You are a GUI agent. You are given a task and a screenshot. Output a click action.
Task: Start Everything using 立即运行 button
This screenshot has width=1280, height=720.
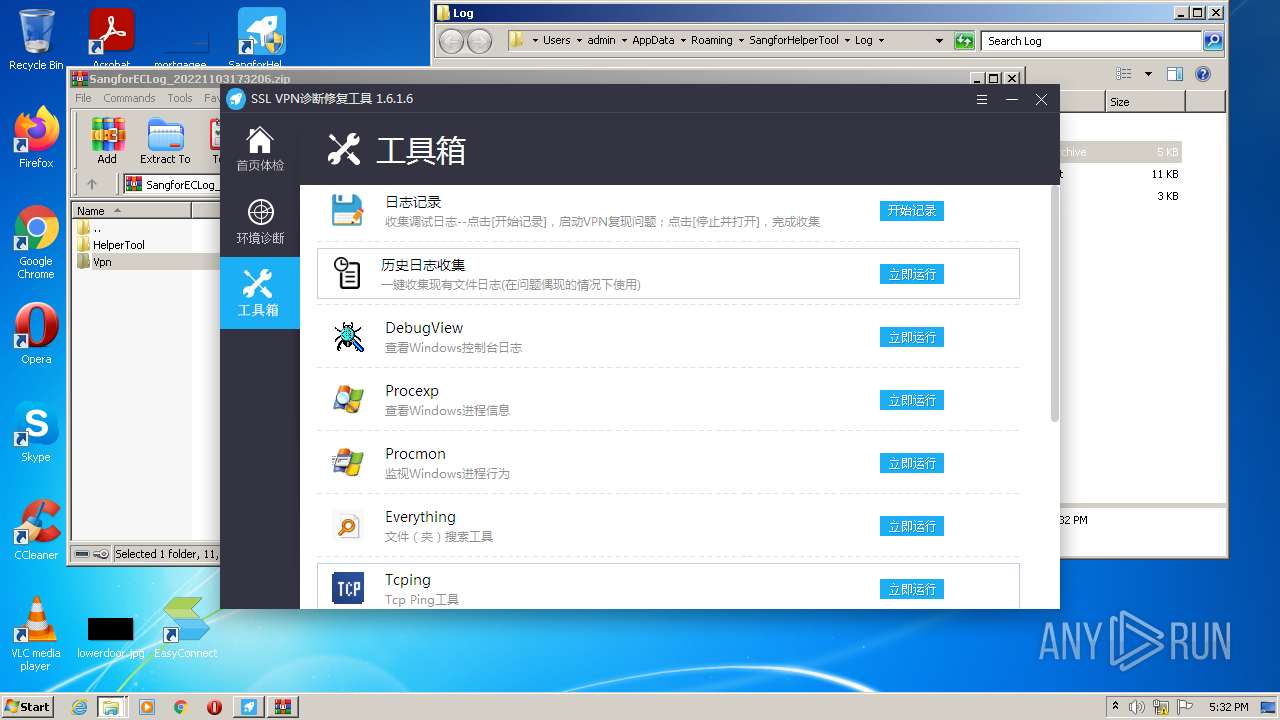(x=912, y=526)
